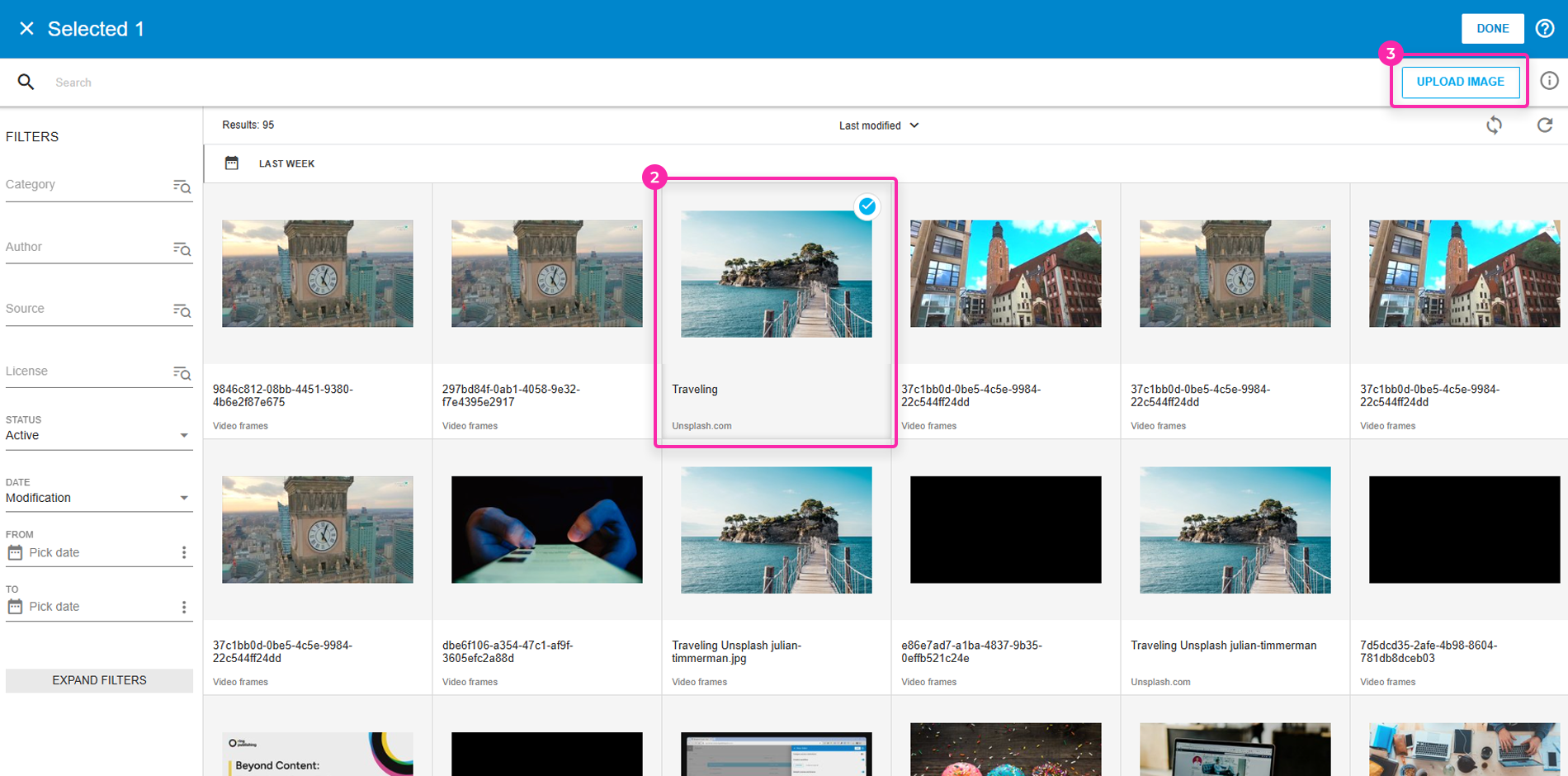Open the Source filter list icon
The image size is (1568, 776).
(182, 310)
